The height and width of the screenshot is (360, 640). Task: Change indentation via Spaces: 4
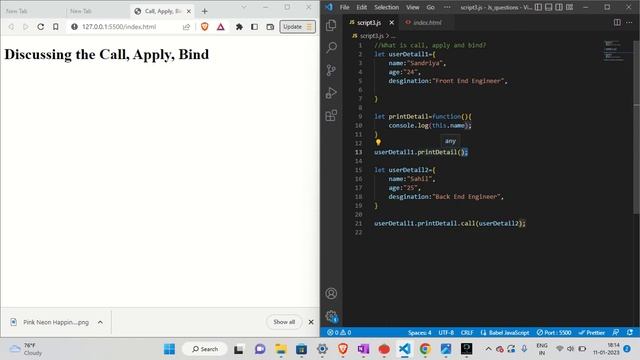click(x=419, y=333)
